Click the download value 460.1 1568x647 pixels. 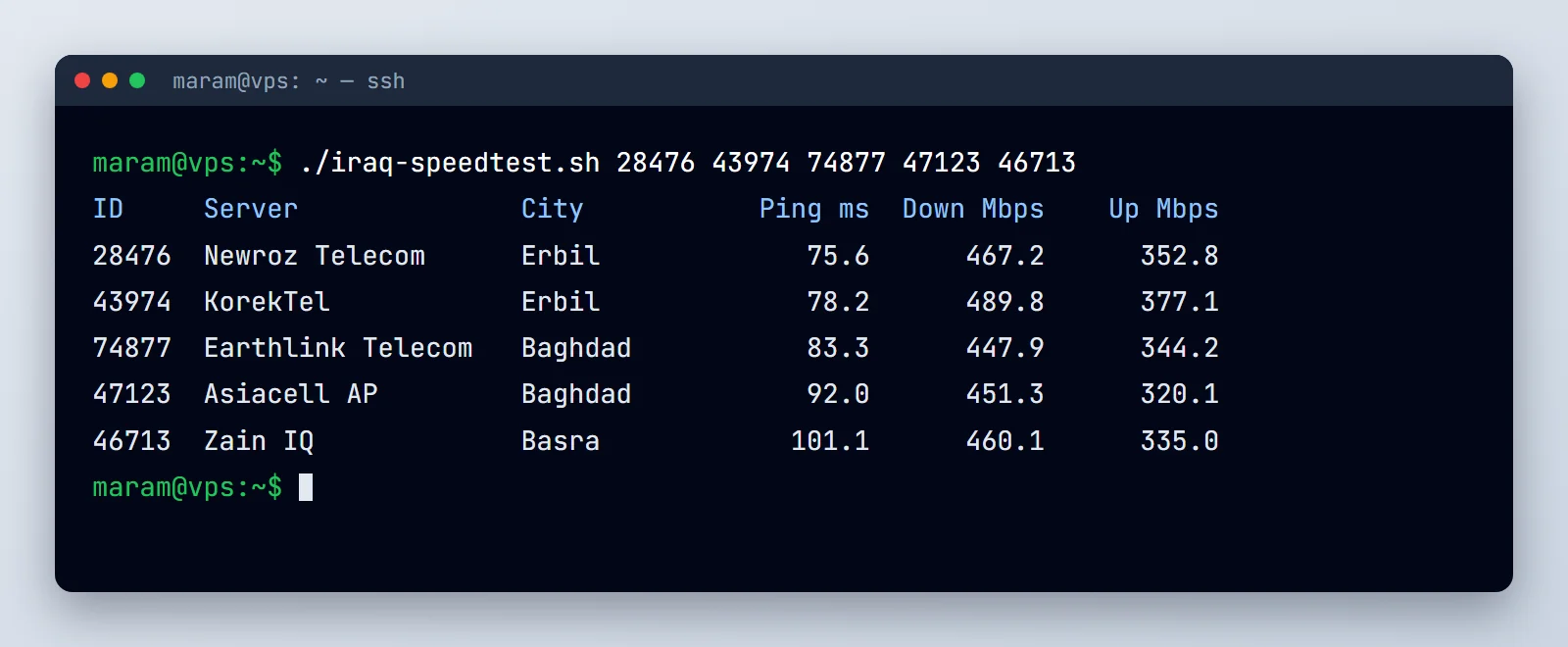[1005, 441]
